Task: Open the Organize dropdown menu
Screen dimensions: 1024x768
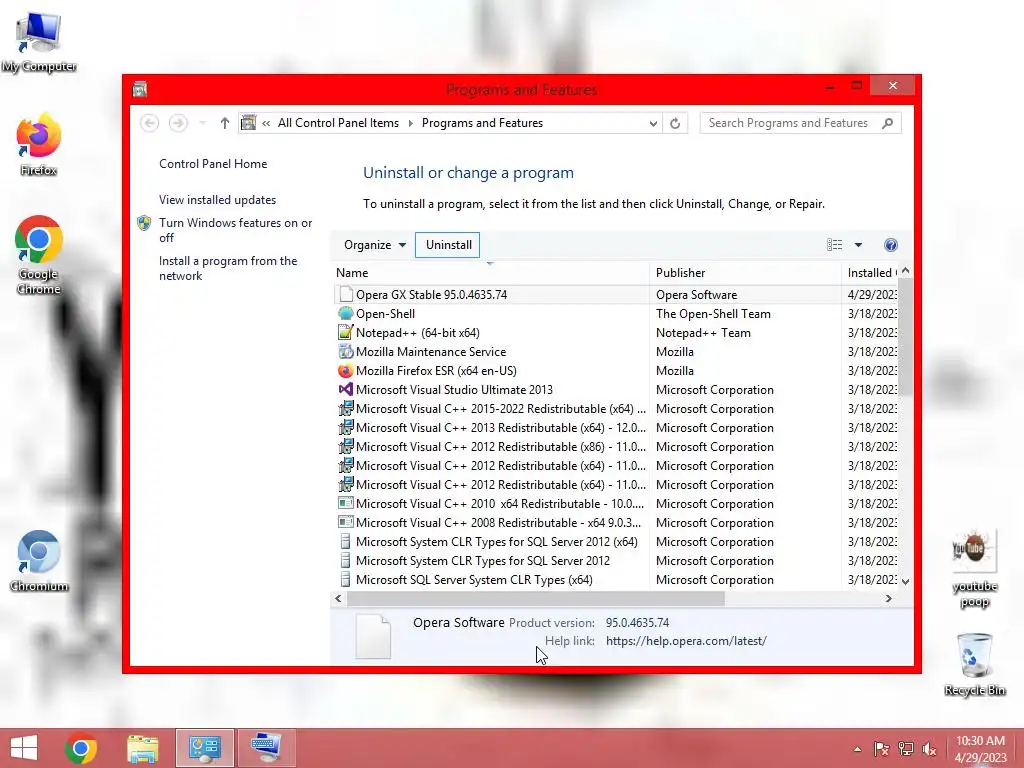Action: [375, 245]
